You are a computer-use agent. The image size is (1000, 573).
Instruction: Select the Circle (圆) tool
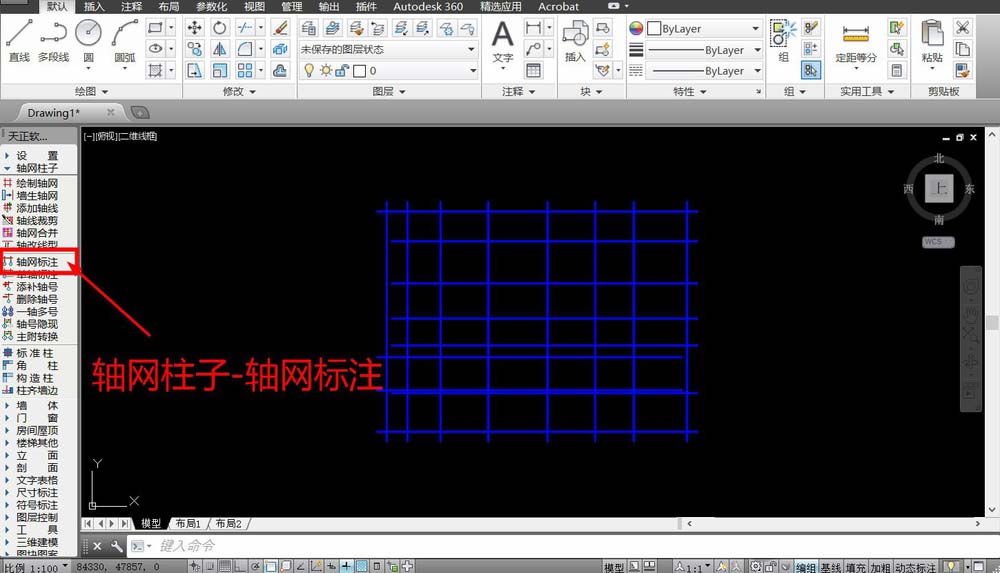click(x=89, y=39)
